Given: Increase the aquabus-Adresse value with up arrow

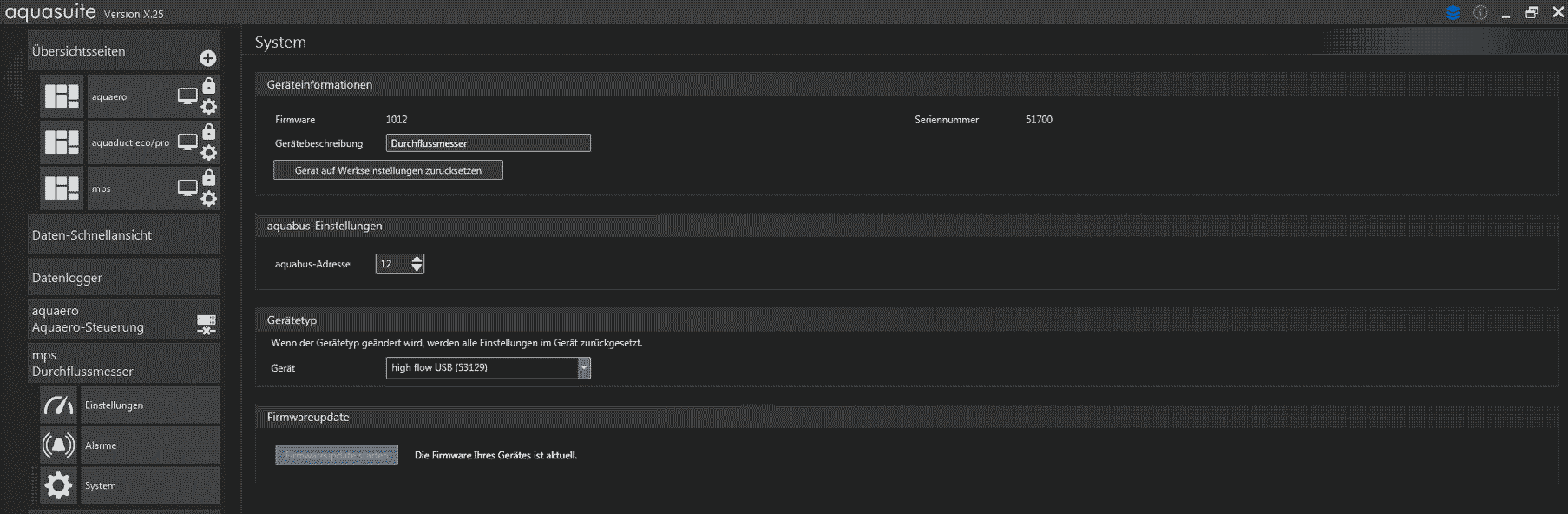Looking at the screenshot, I should click(417, 260).
